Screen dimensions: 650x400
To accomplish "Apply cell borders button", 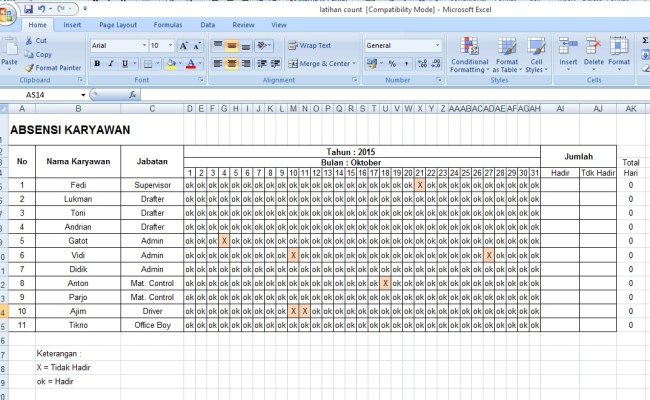I will tap(148, 63).
